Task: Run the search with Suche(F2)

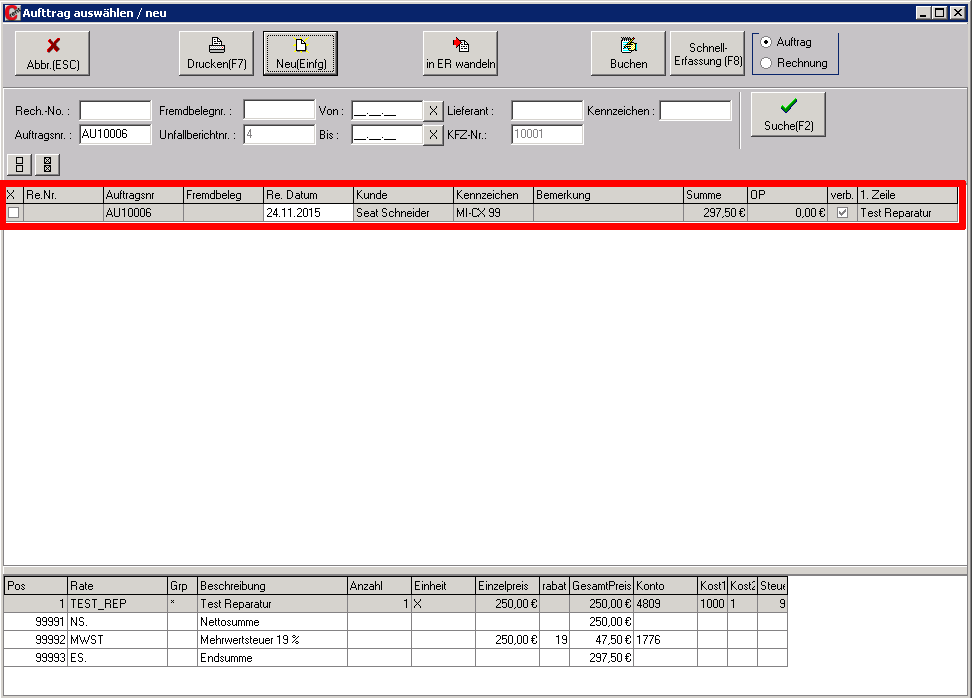Action: [787, 114]
